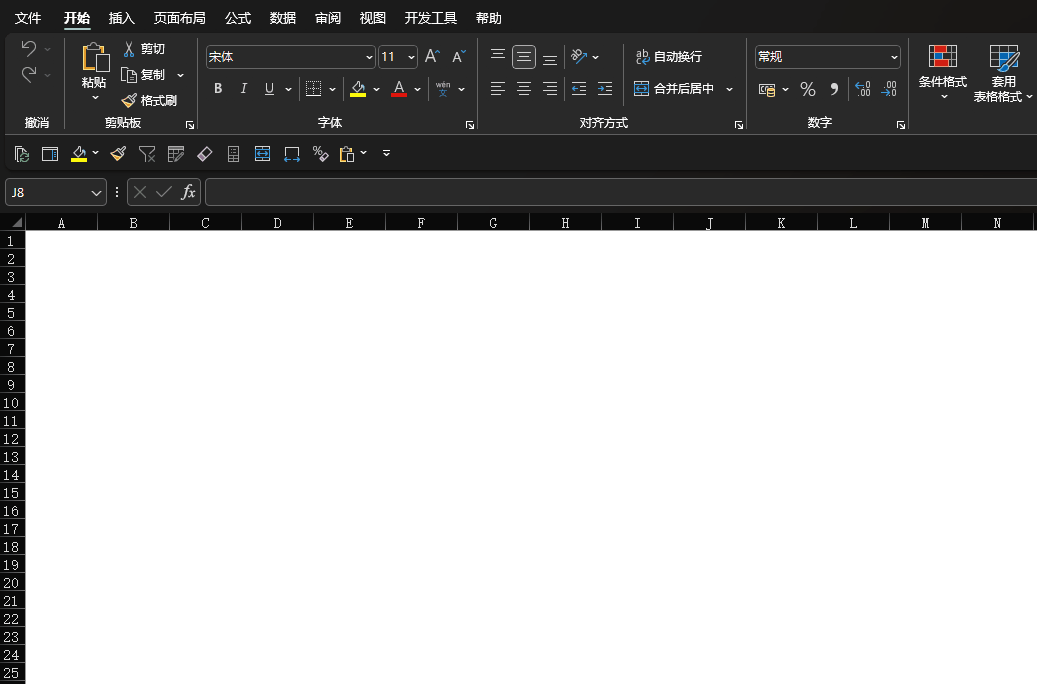Increase font size with large A icon

(432, 57)
